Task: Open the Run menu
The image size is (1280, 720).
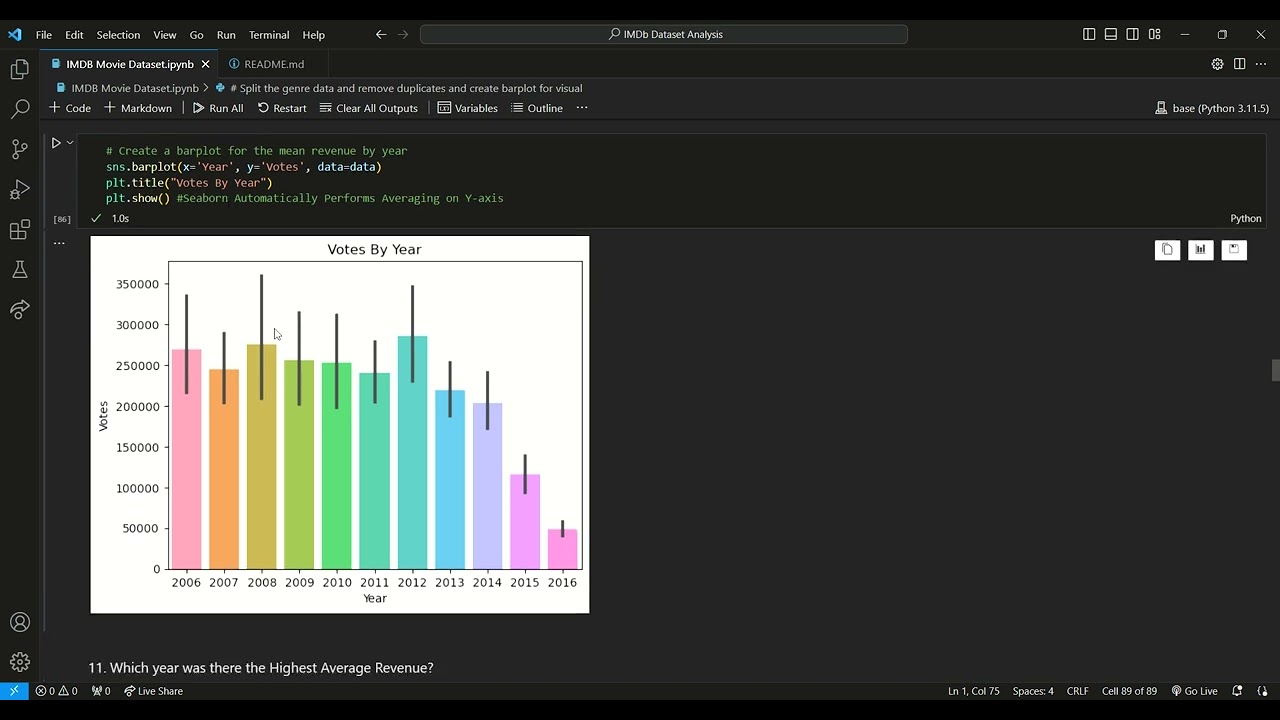Action: (226, 34)
